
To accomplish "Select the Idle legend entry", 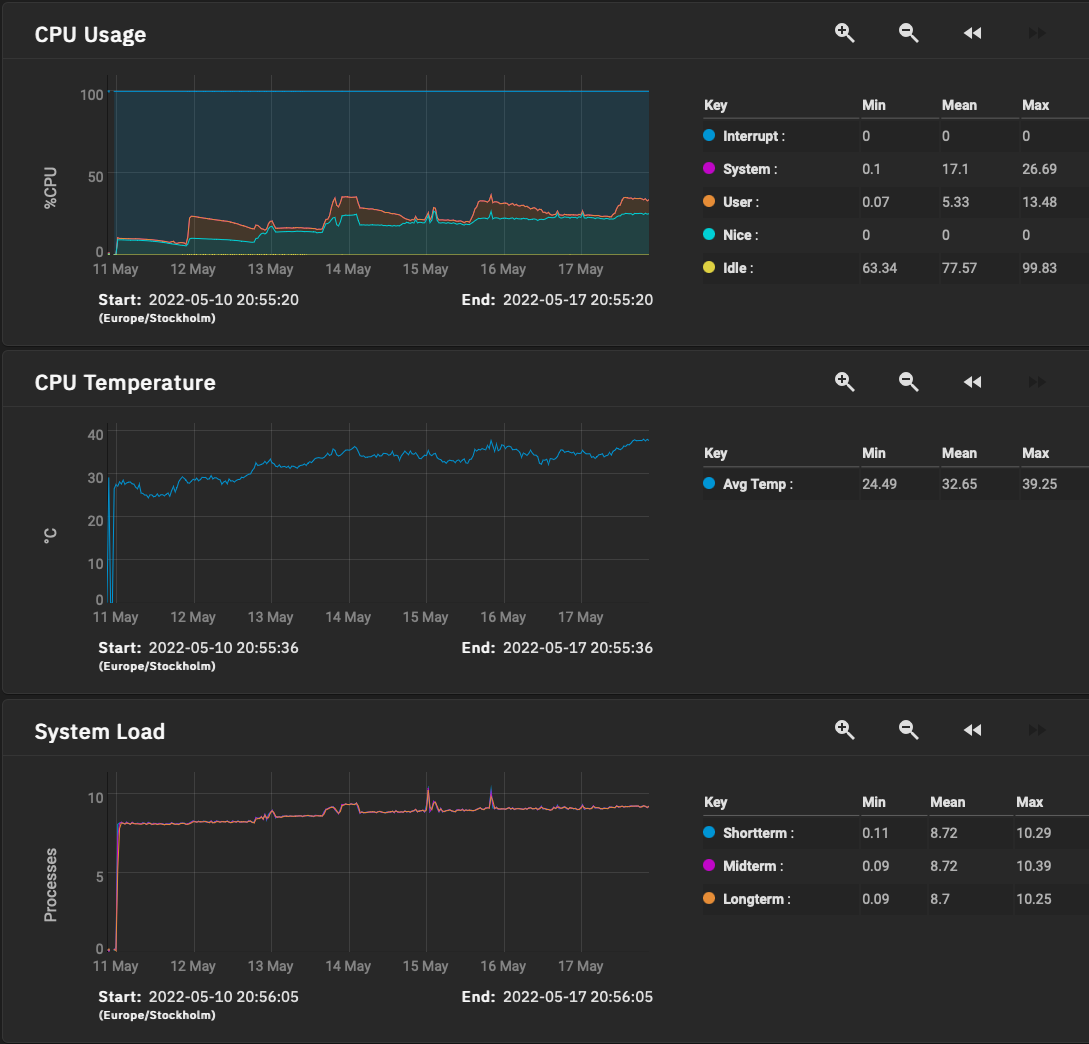I will pyautogui.click(x=739, y=268).
